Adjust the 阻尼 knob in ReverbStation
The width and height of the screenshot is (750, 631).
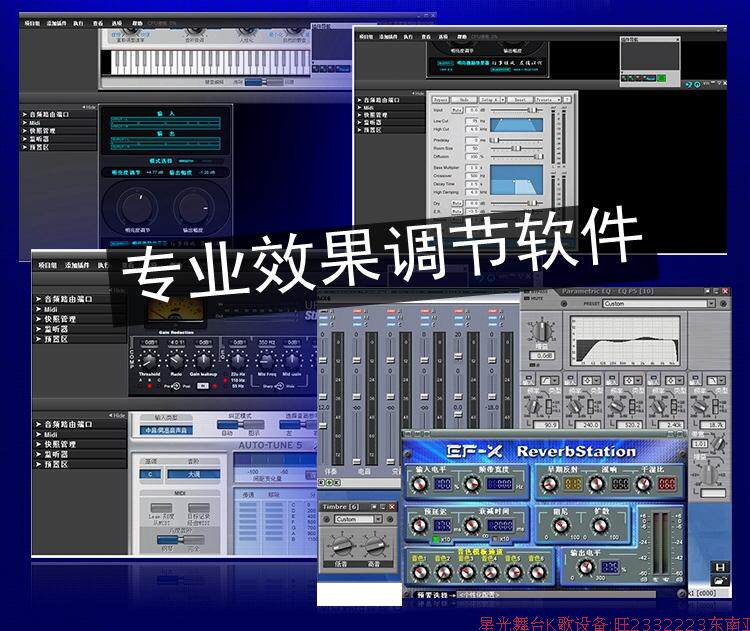pos(560,525)
